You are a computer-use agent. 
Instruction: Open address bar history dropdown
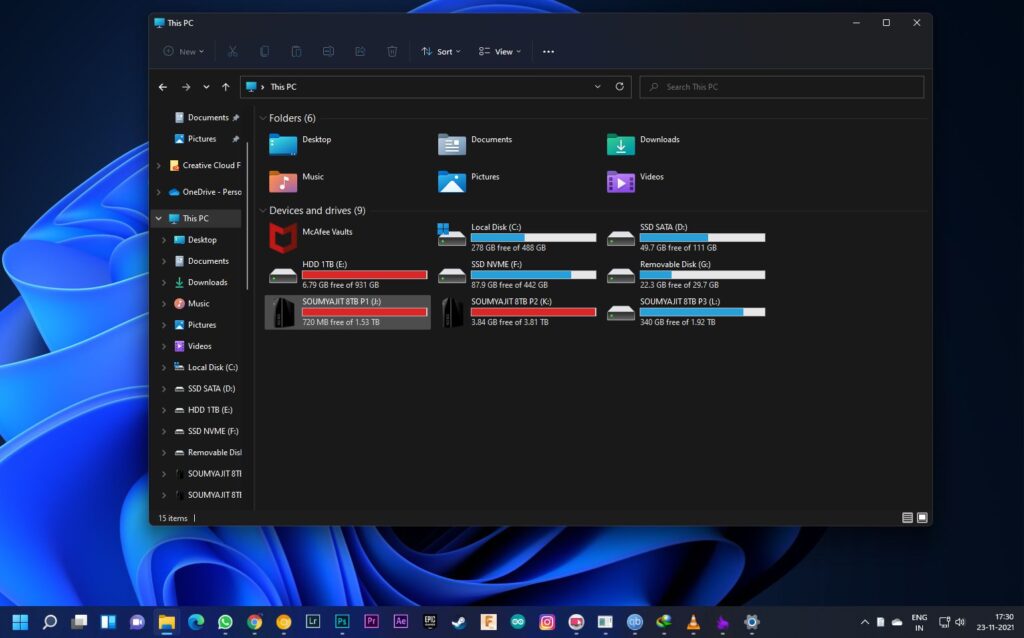[x=597, y=86]
